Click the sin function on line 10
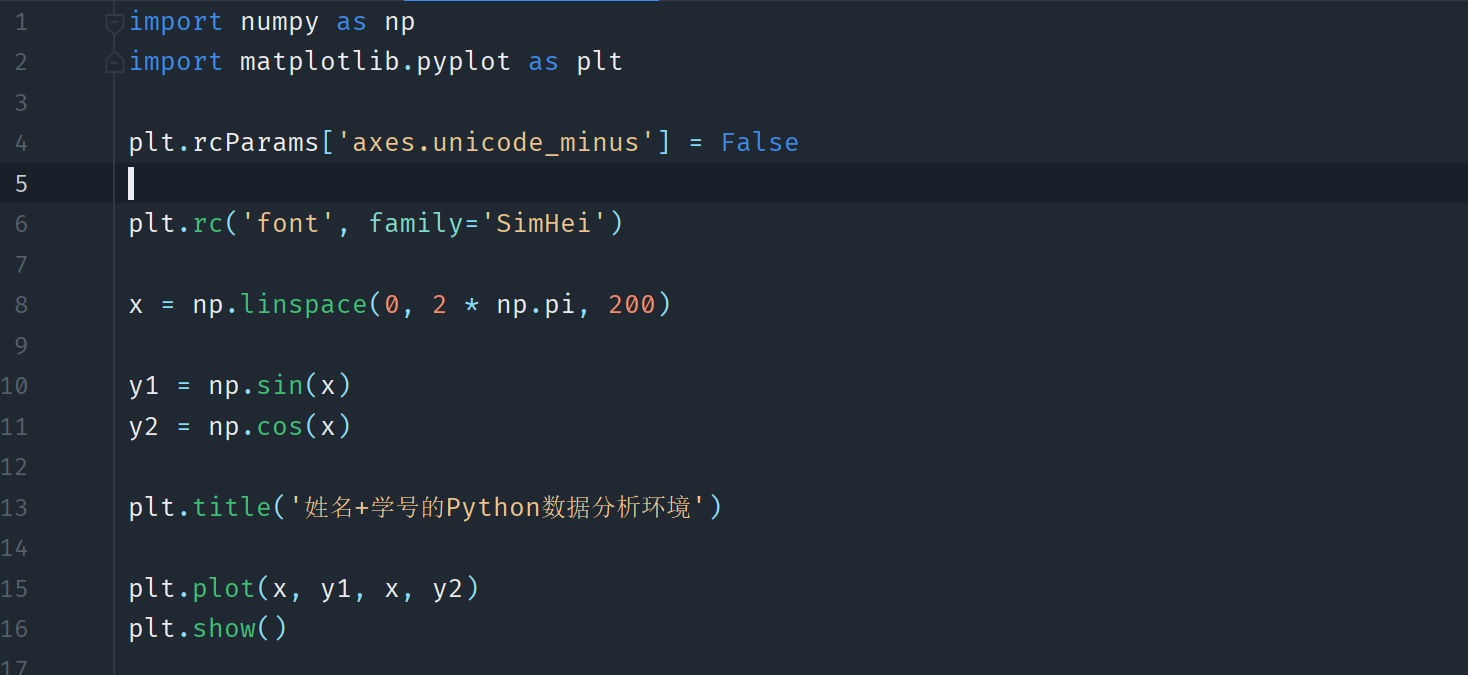Screen dimensions: 1468x675 coord(280,386)
